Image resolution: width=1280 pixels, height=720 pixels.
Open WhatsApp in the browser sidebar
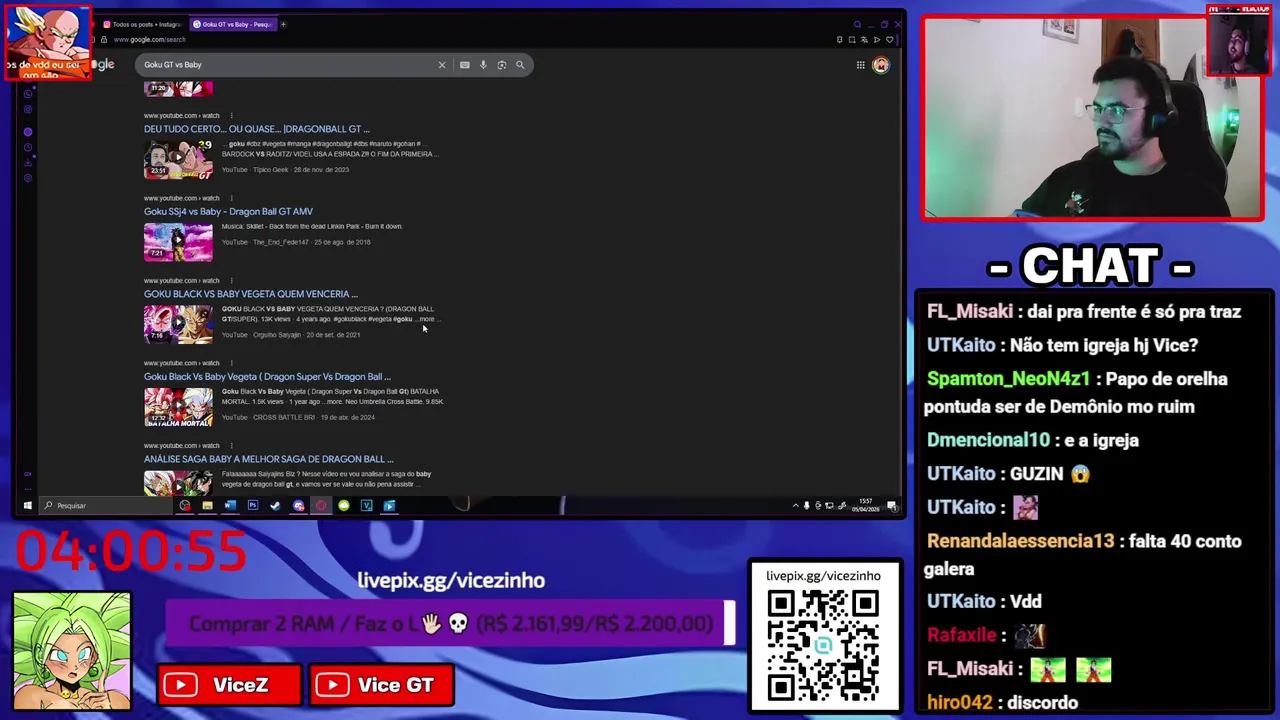pos(28,94)
